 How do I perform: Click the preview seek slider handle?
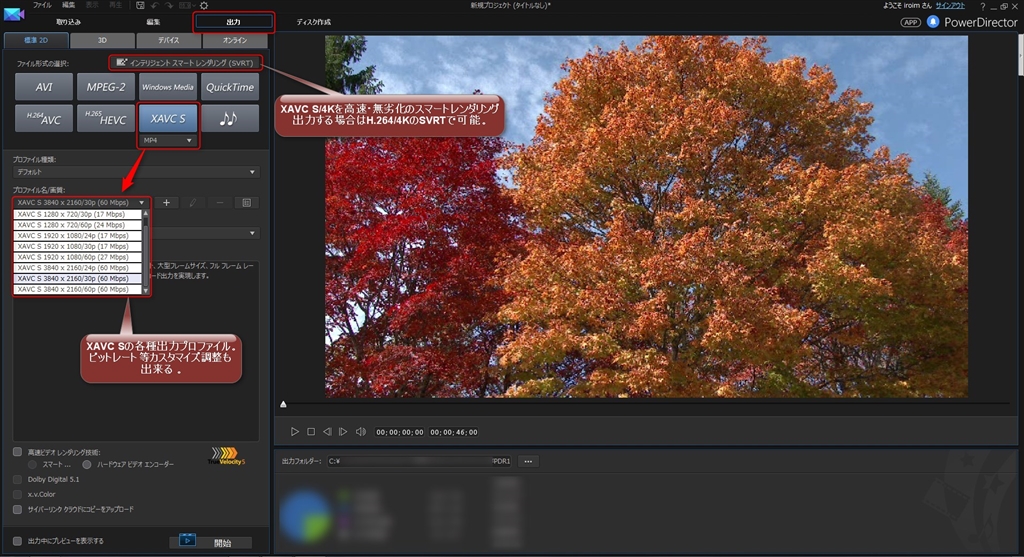[x=283, y=404]
